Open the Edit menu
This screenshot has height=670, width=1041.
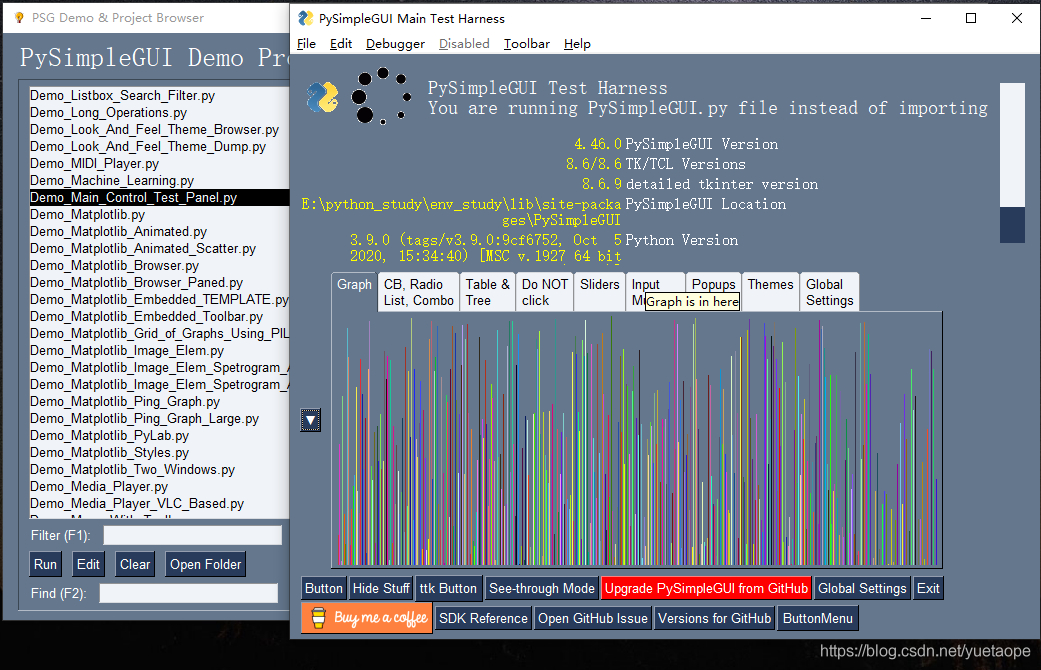pyautogui.click(x=341, y=44)
